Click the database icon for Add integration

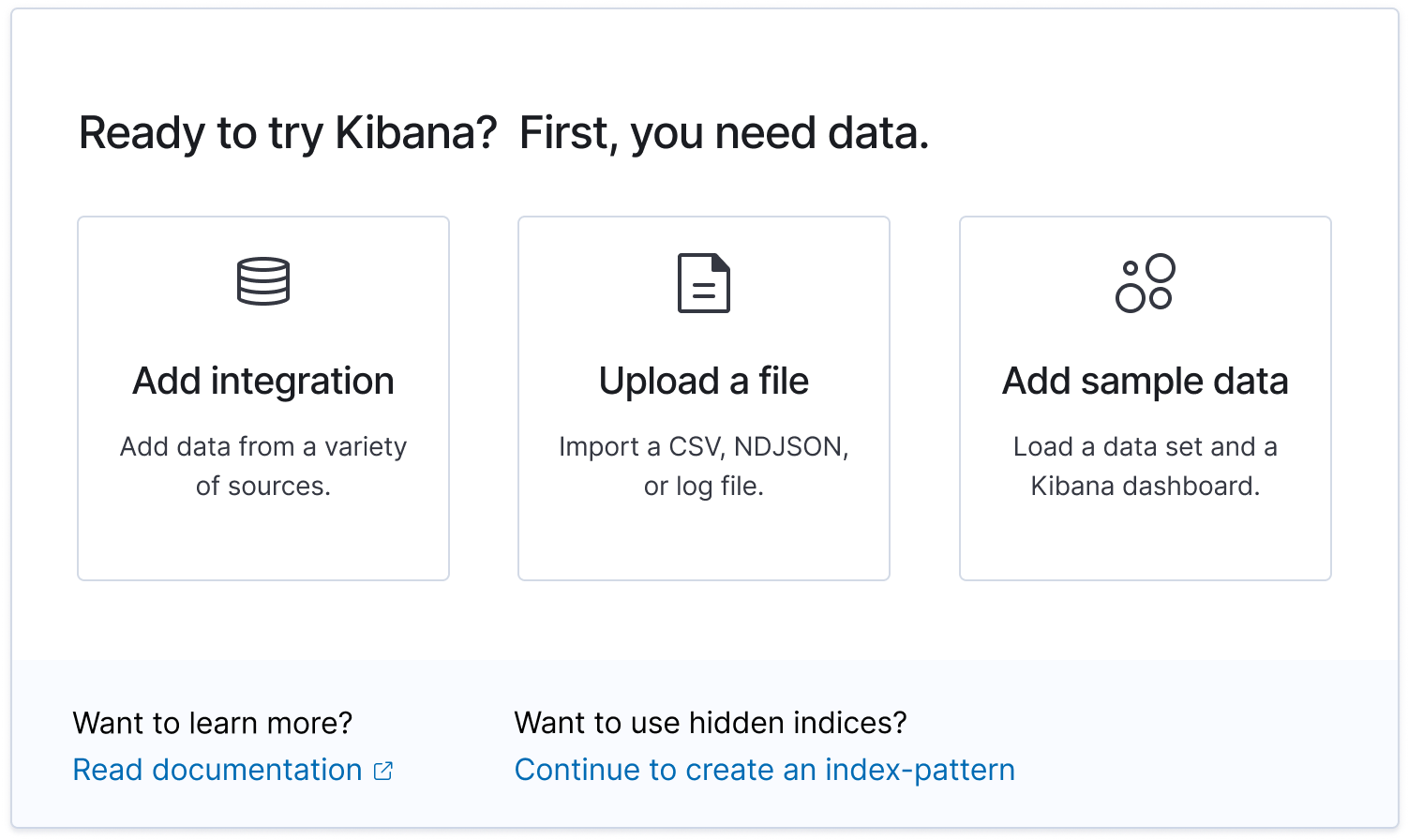[263, 281]
